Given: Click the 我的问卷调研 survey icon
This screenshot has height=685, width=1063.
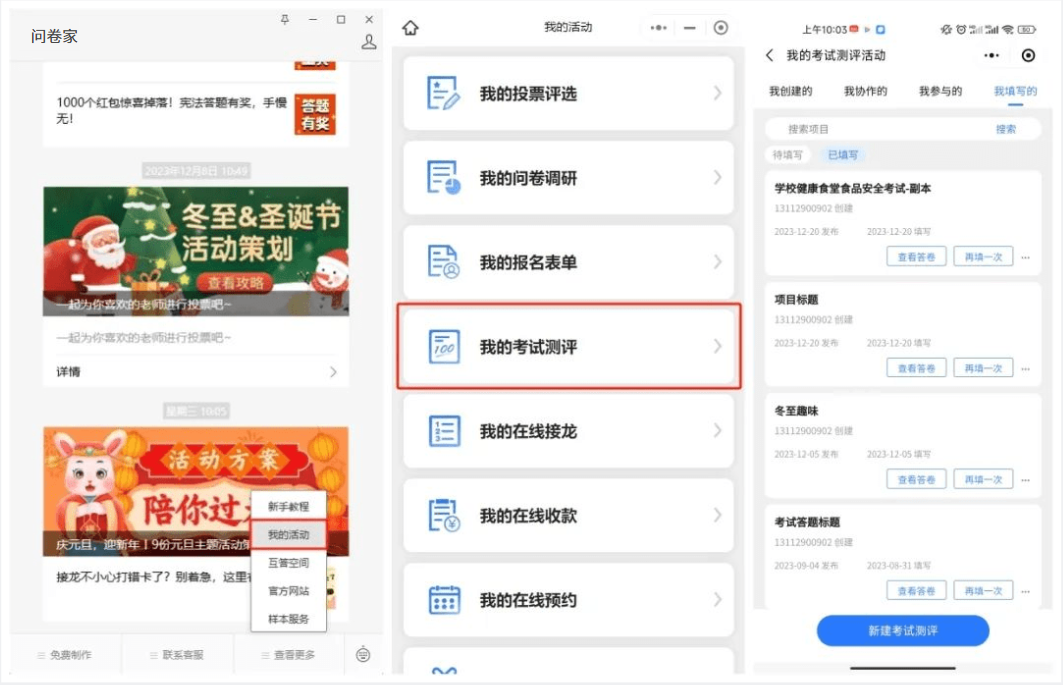Looking at the screenshot, I should point(443,177).
